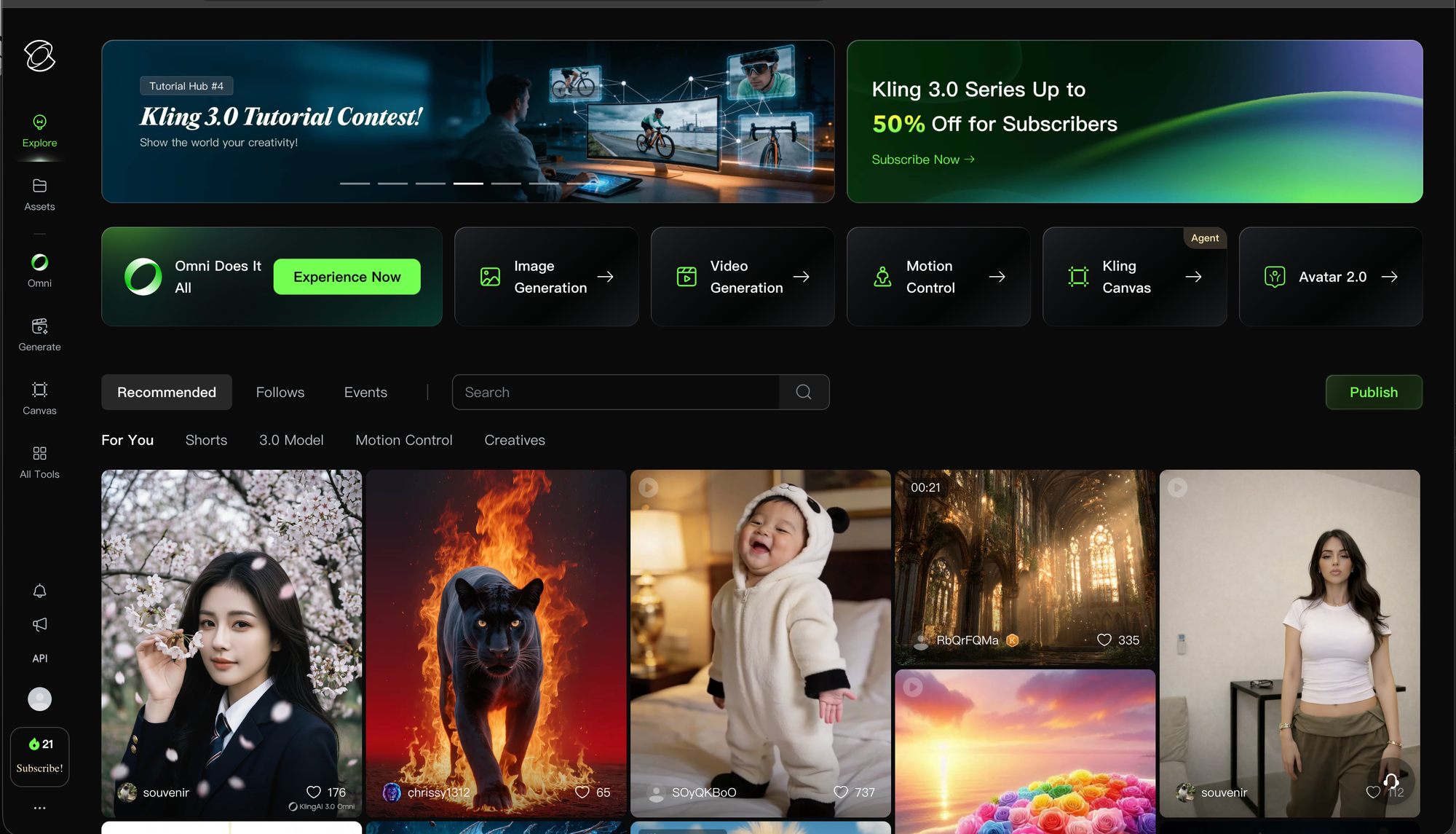Like the cathedral video by RbQrFQMa
Image resolution: width=1456 pixels, height=834 pixels.
coord(1104,640)
